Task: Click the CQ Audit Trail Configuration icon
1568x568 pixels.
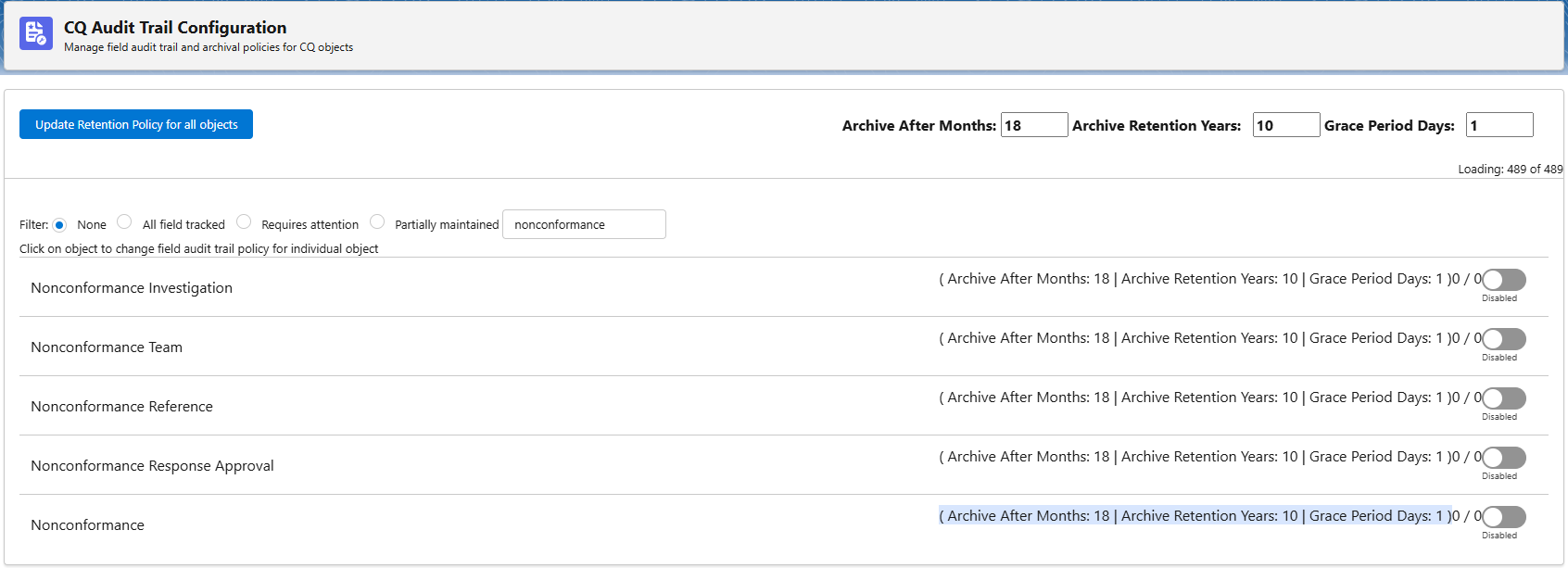Action: click(x=36, y=33)
